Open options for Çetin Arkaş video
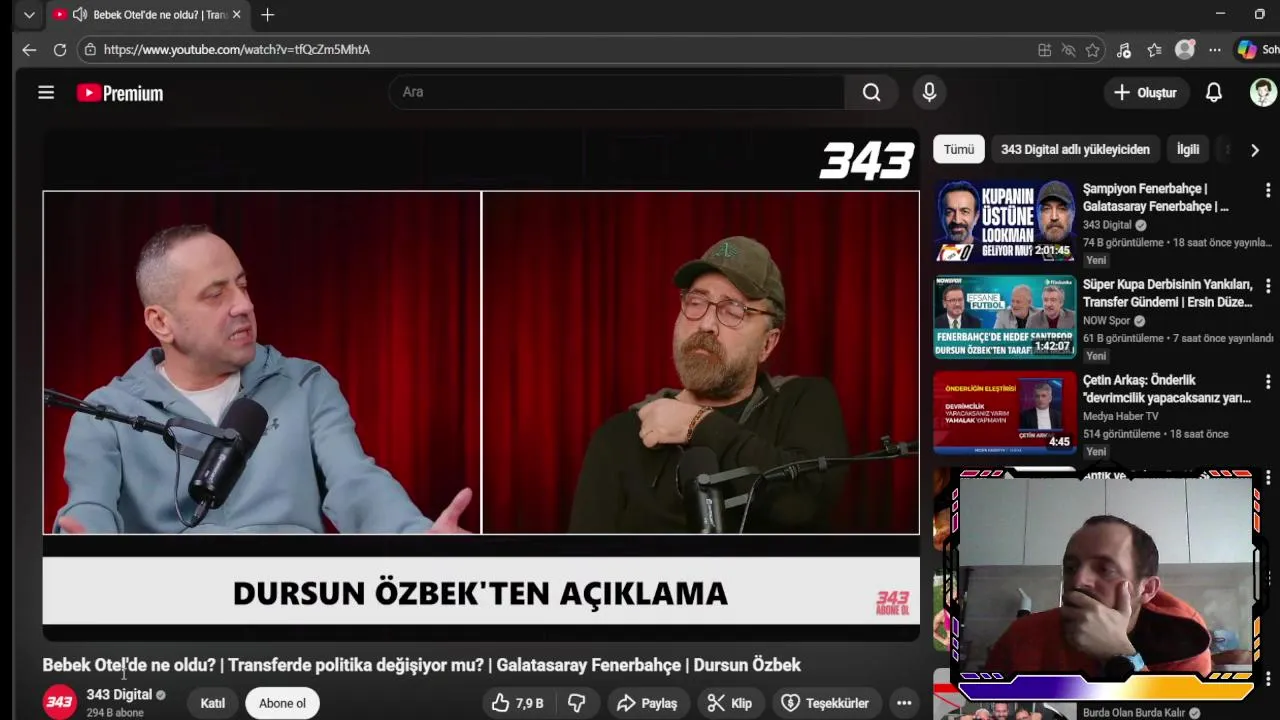The image size is (1280, 720). click(x=1267, y=382)
